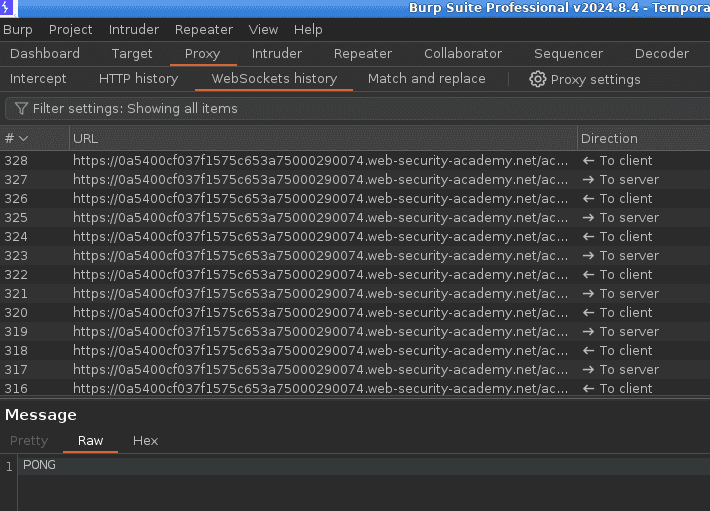The image size is (710, 511).
Task: Show message in Hex view
Action: (145, 441)
